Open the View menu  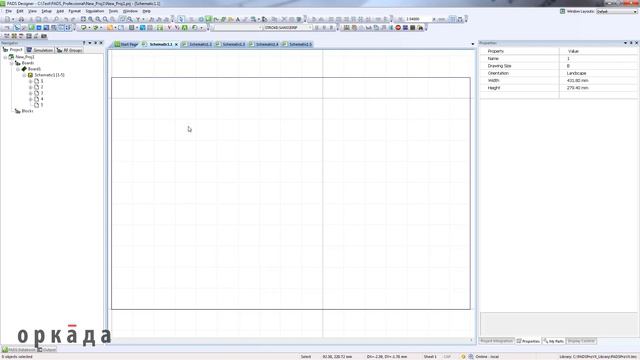coord(32,11)
